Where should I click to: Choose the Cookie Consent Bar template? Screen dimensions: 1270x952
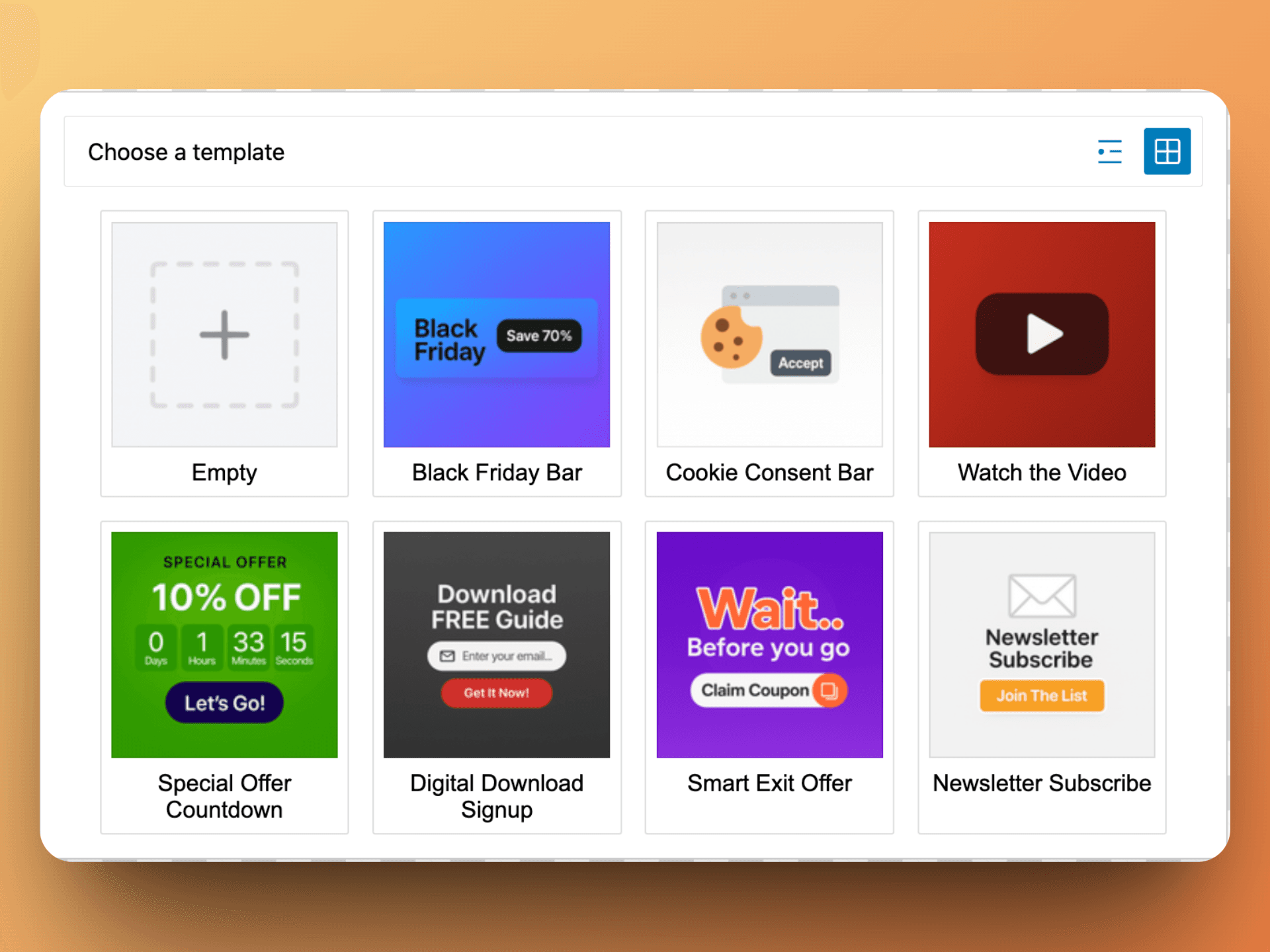[x=769, y=352]
